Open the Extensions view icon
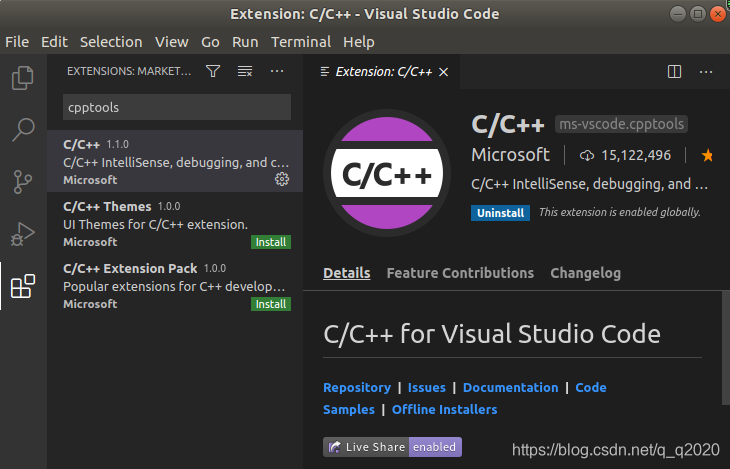 23,286
